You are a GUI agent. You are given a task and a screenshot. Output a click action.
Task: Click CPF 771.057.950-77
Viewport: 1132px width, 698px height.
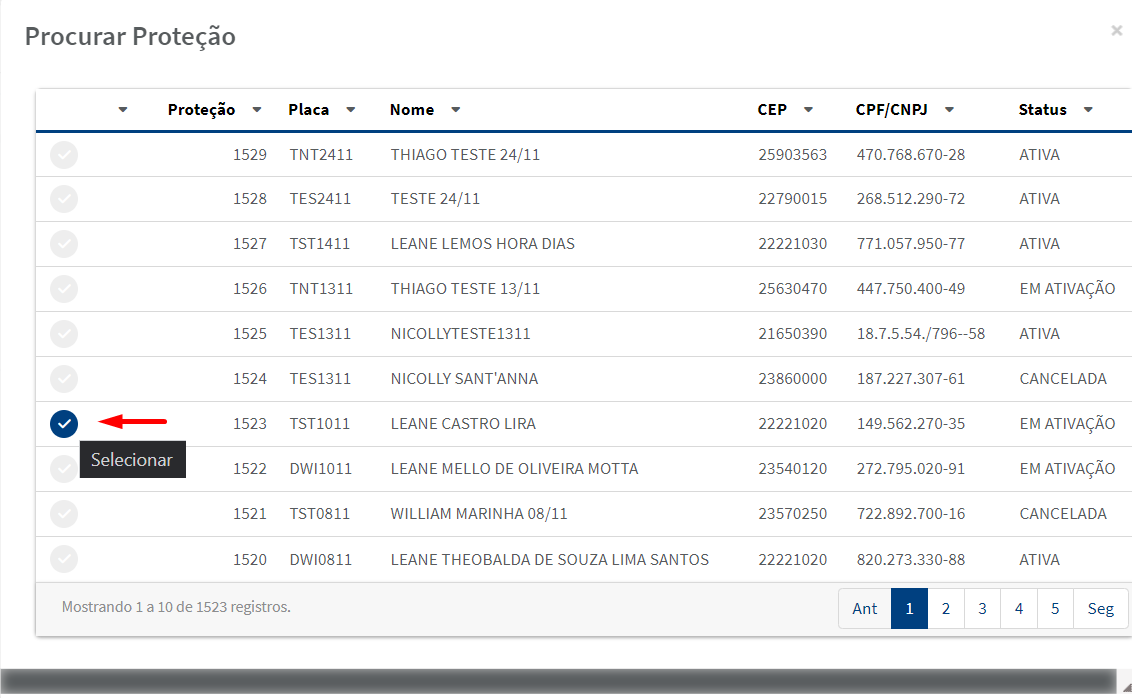(910, 244)
